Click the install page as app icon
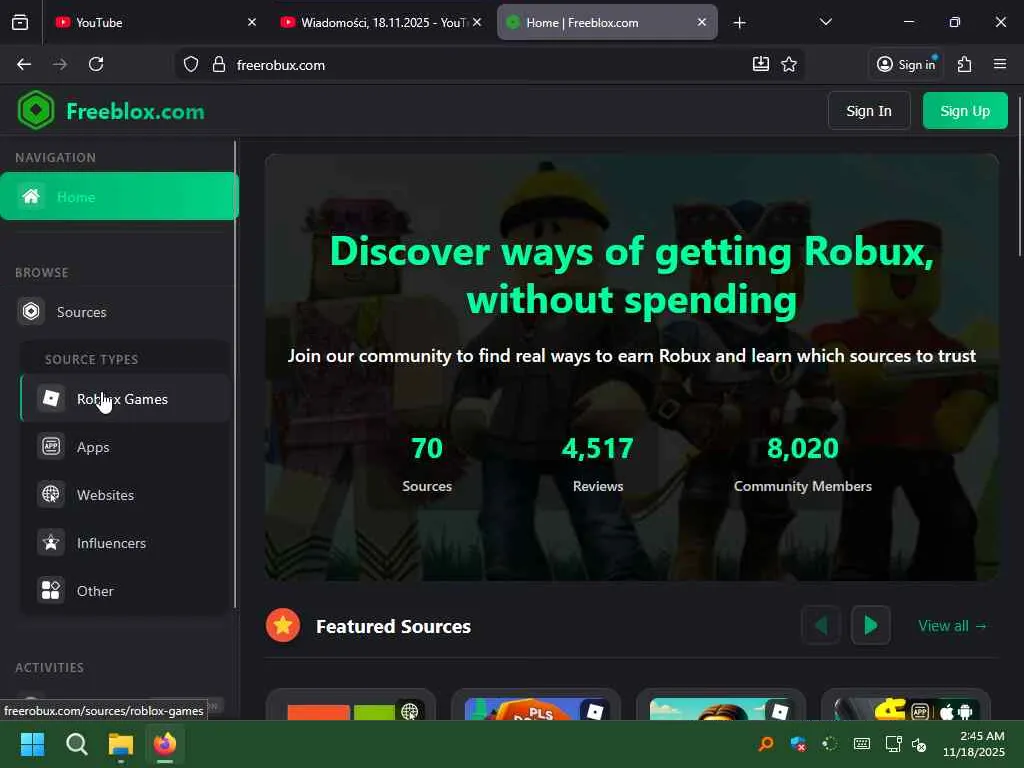The height and width of the screenshot is (768, 1024). pos(761,64)
